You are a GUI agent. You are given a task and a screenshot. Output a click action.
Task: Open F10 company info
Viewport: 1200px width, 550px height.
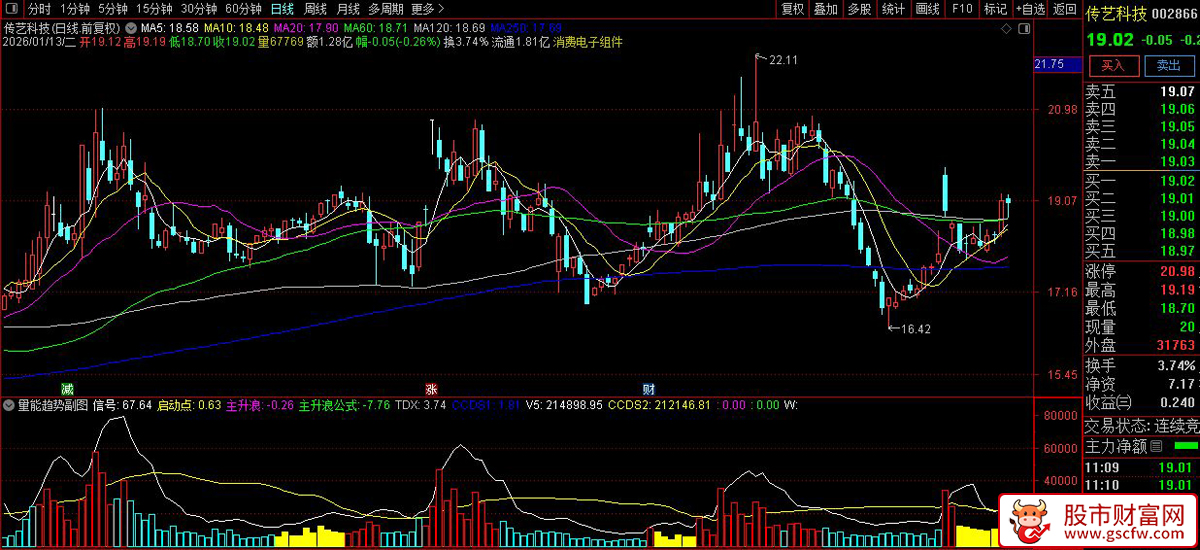(x=962, y=9)
